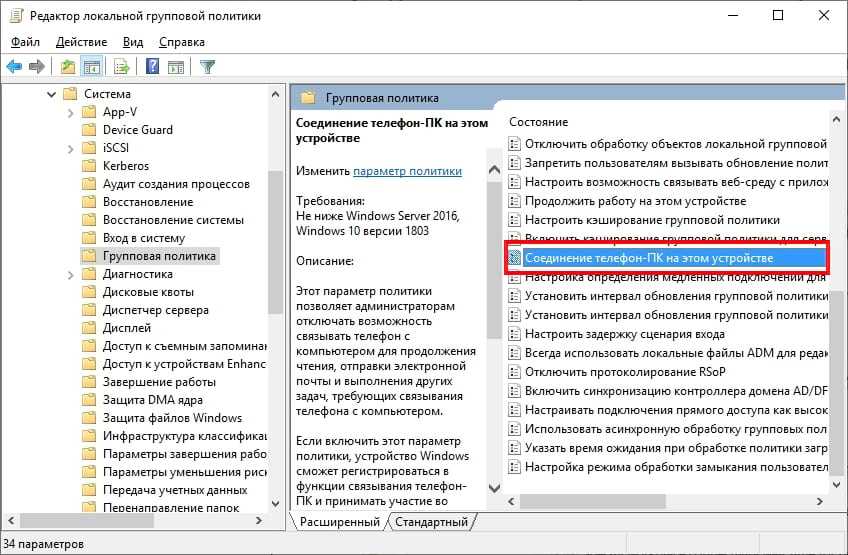Click the Filter funnel icon
The image size is (848, 555).
[207, 67]
